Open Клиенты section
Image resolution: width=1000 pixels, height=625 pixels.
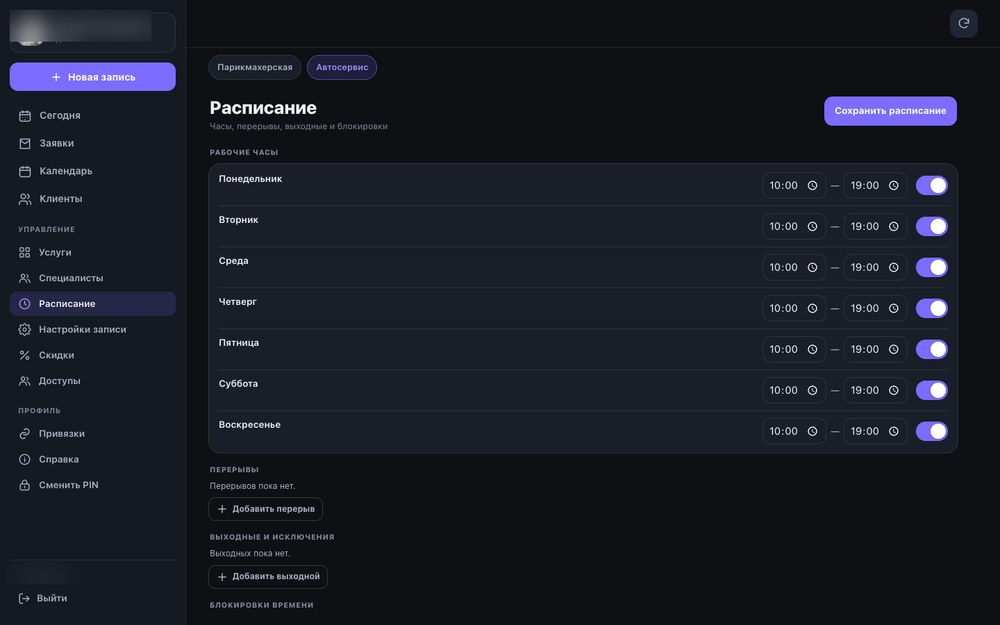[x=92, y=199]
